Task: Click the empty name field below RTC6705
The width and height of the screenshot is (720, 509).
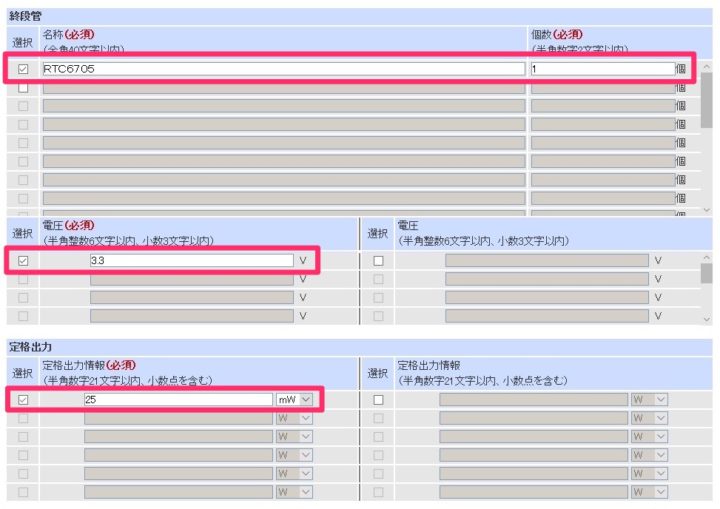Action: click(x=283, y=88)
